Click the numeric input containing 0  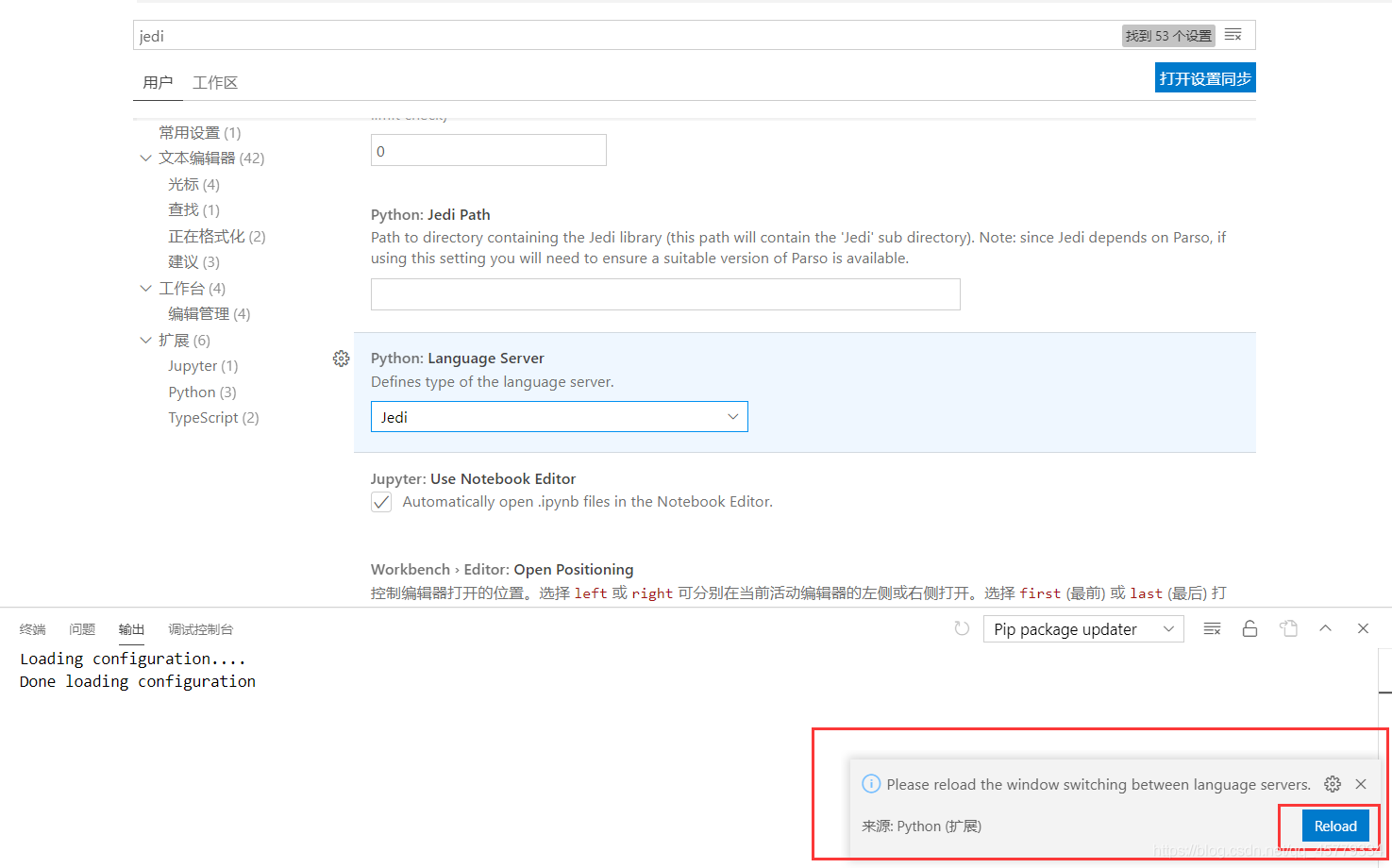489,150
